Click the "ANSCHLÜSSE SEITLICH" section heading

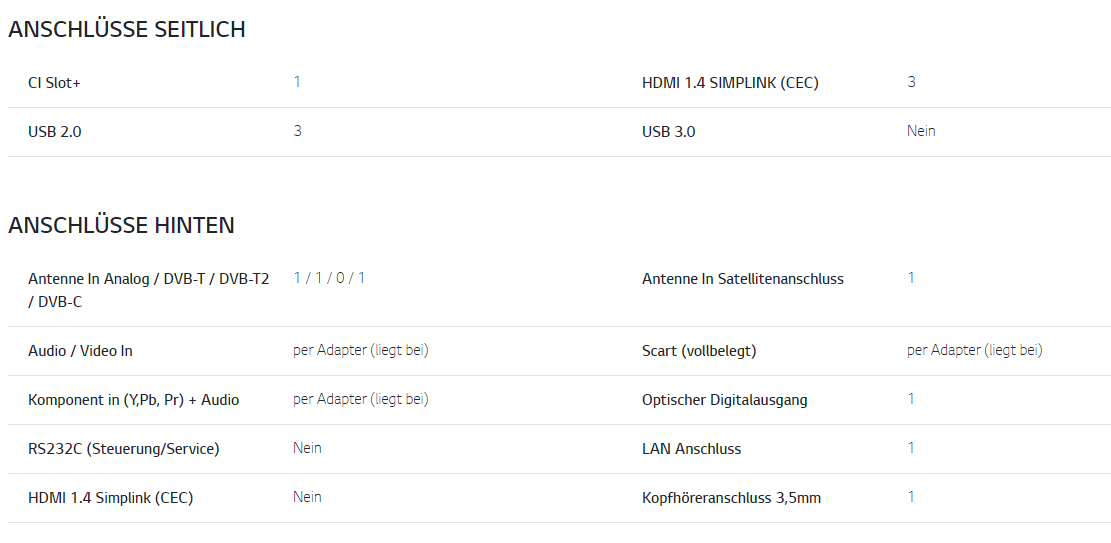pyautogui.click(x=127, y=30)
